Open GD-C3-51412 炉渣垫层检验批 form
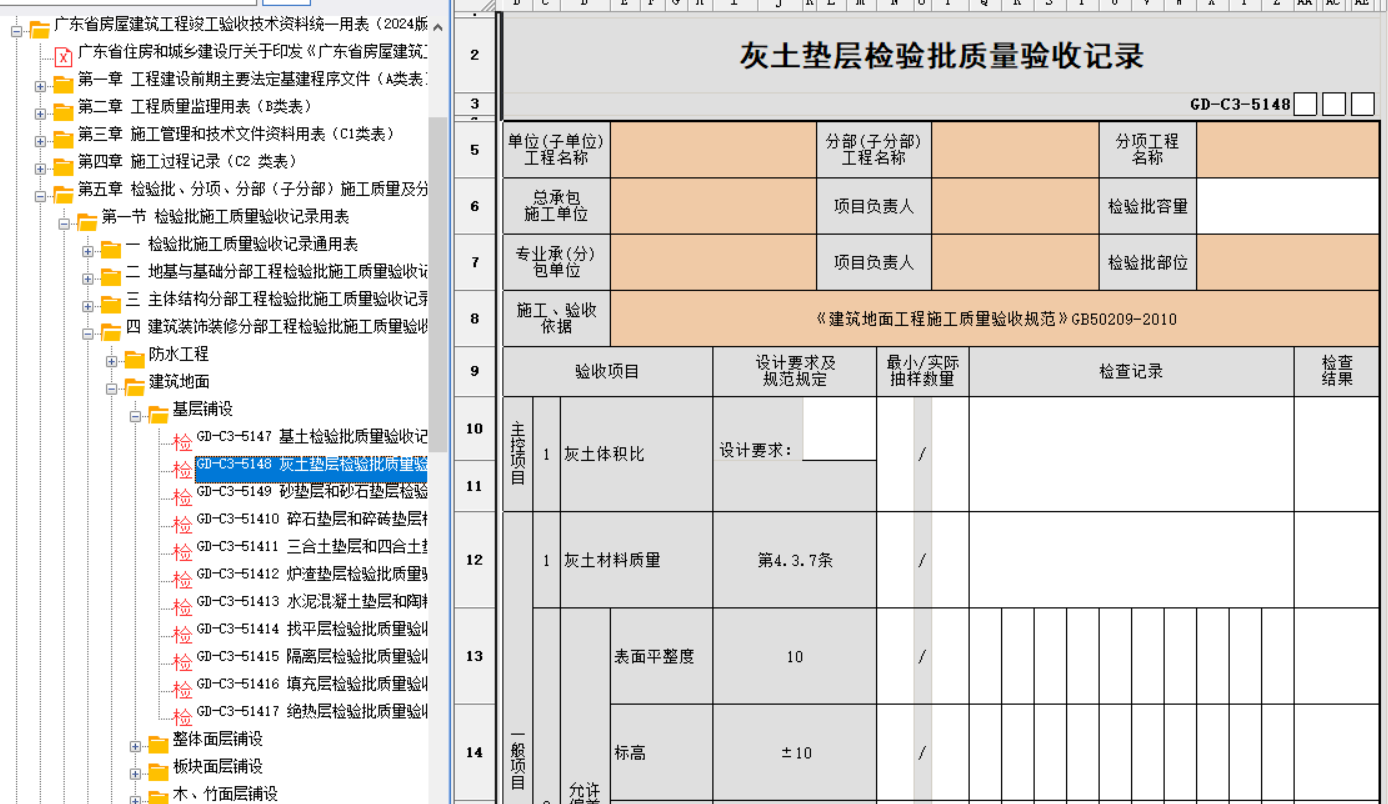The image size is (1388, 804). (311, 574)
